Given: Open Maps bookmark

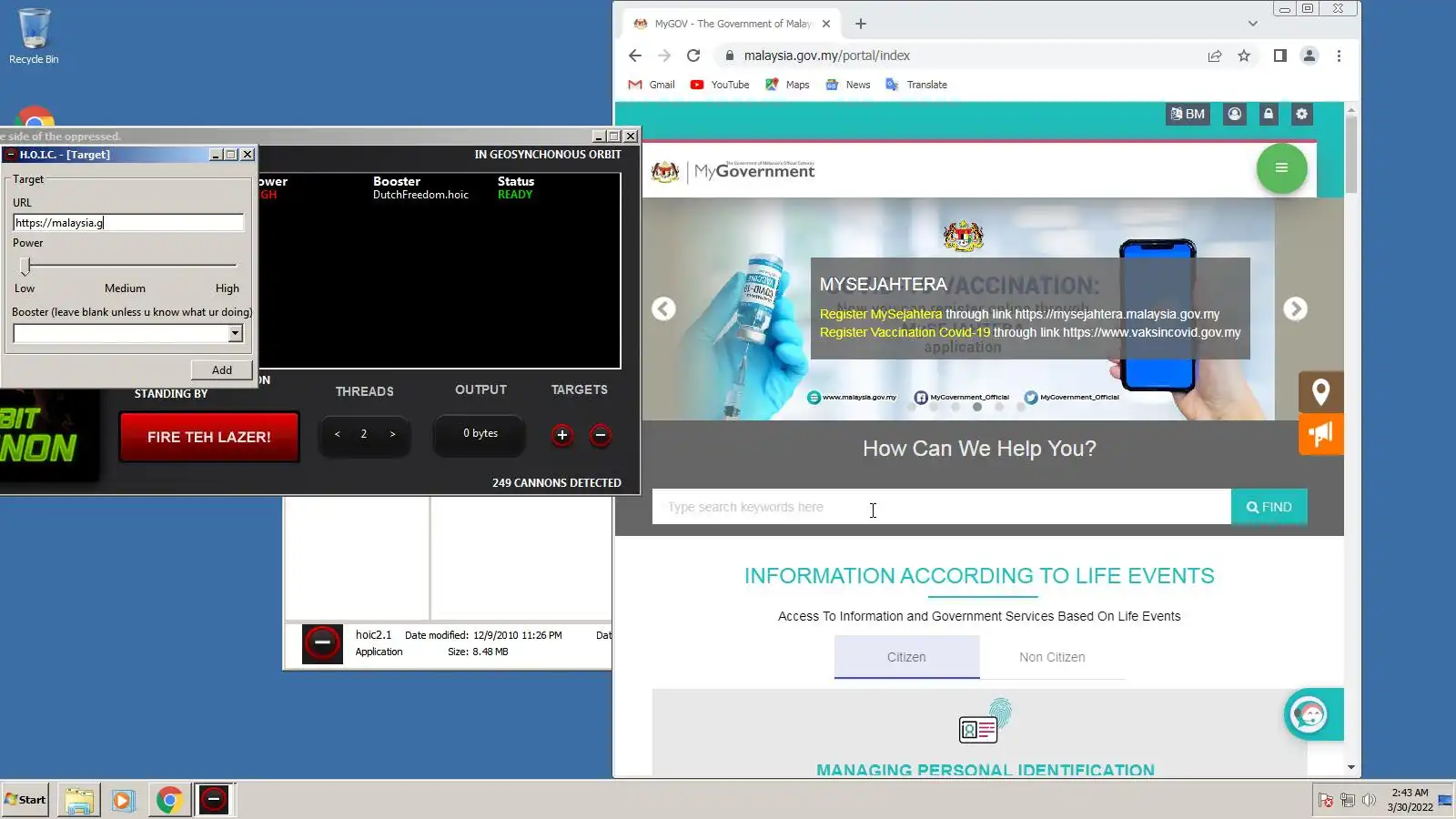Looking at the screenshot, I should (x=787, y=85).
